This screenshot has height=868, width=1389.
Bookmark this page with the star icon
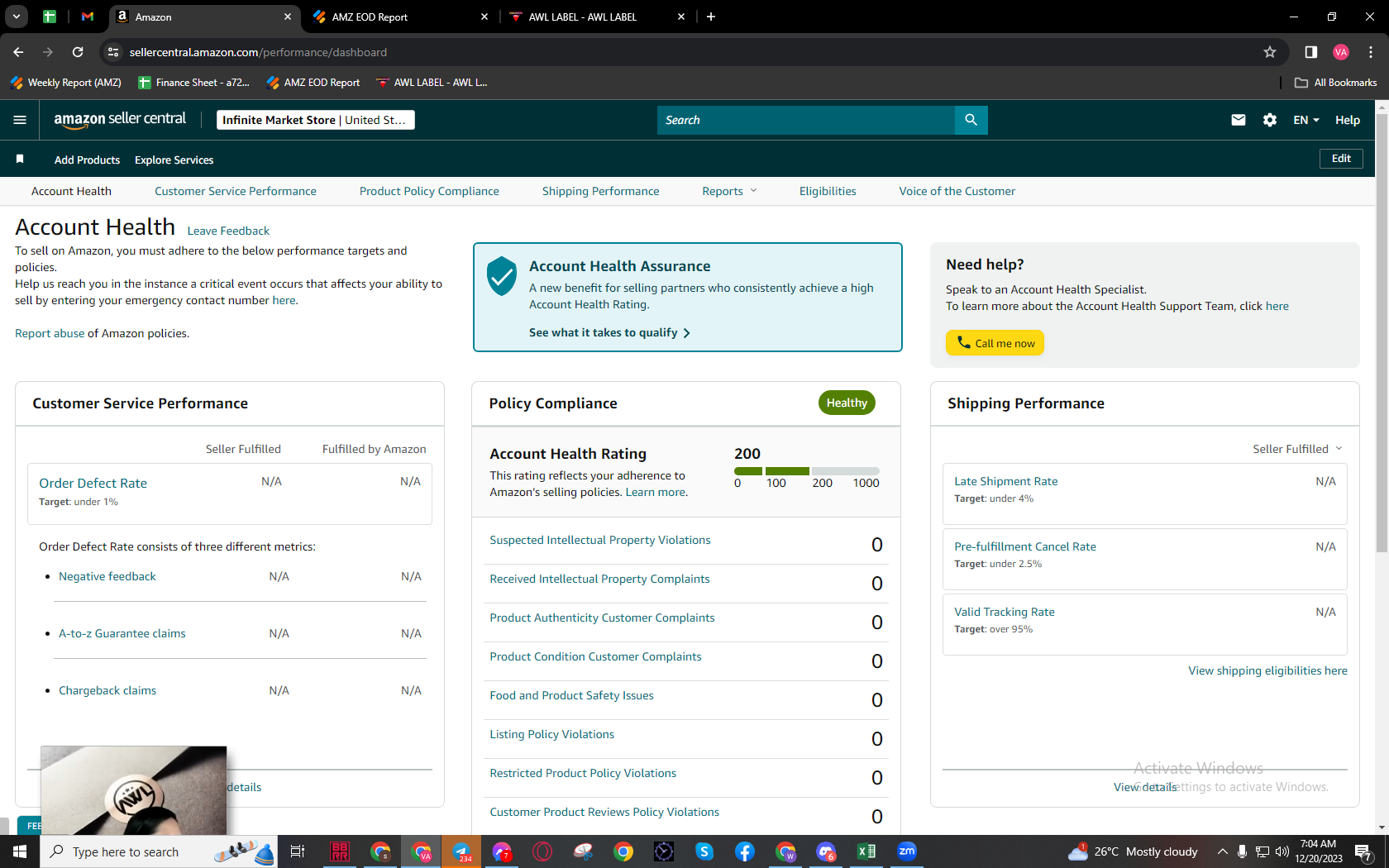(1270, 52)
